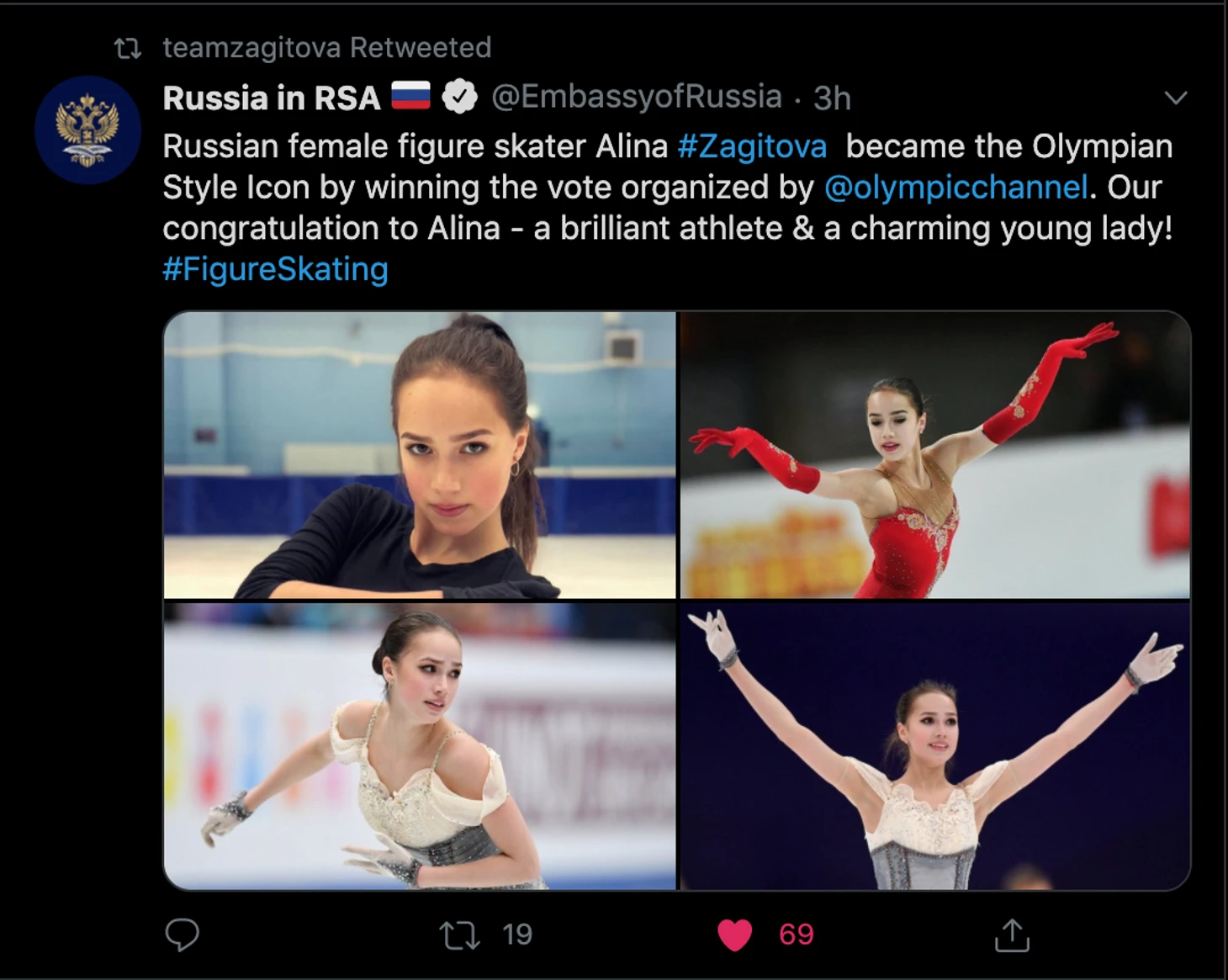The width and height of the screenshot is (1228, 980).
Task: Expand the tweet options chevron
Action: point(1176,98)
